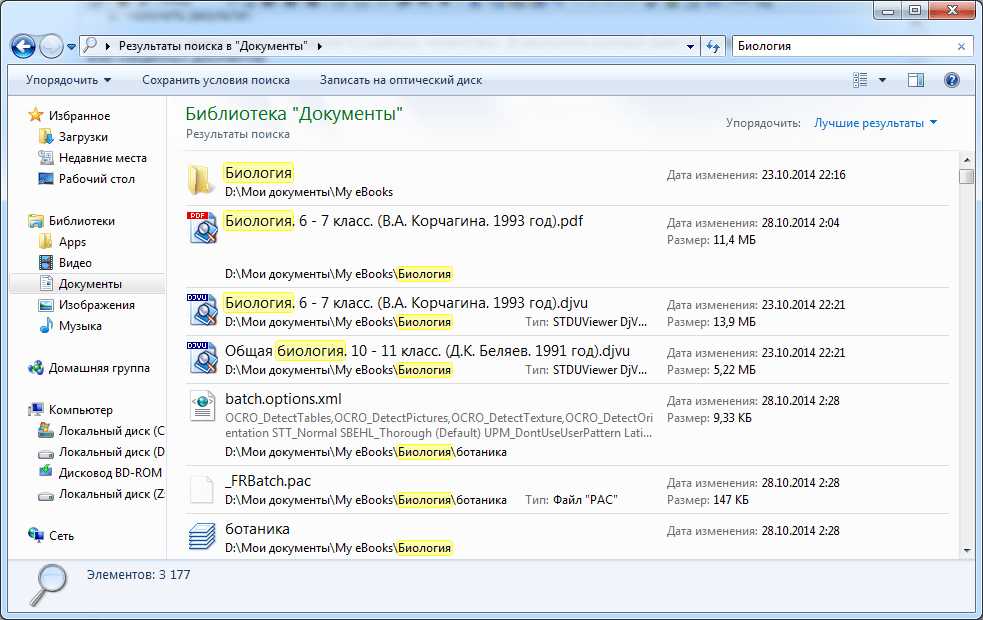983x620 pixels.
Task: Click _FRBatch.pac blank file icon
Action: (202, 489)
